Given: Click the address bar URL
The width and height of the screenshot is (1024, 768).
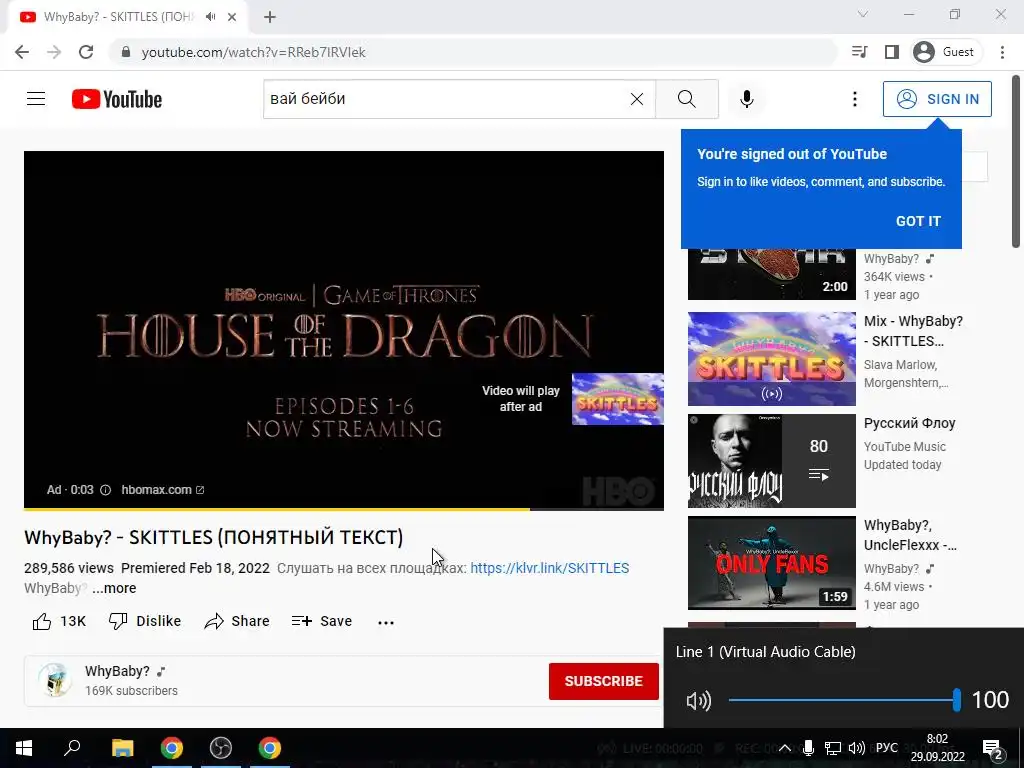Looking at the screenshot, I should (x=253, y=52).
